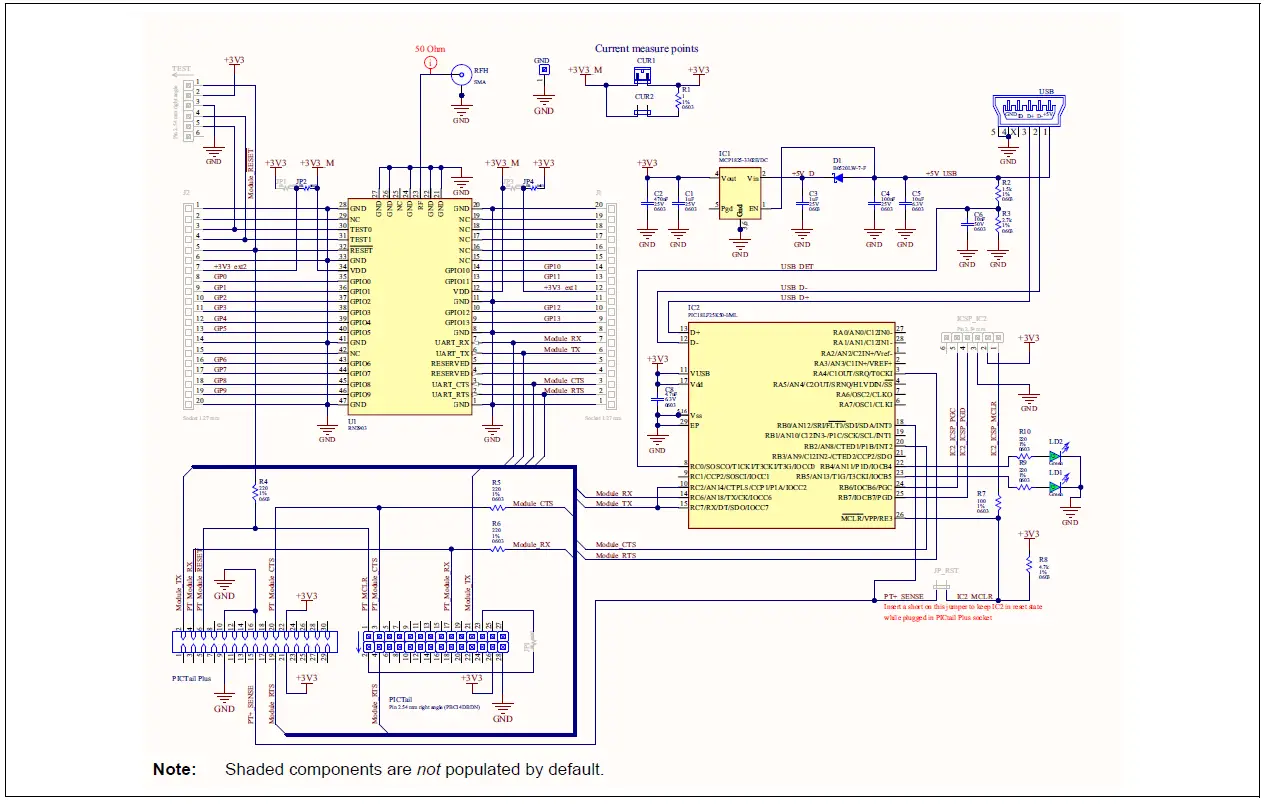Click the horizontal 'IC2_MCLR' net label
1273x806 pixels.
(974, 596)
